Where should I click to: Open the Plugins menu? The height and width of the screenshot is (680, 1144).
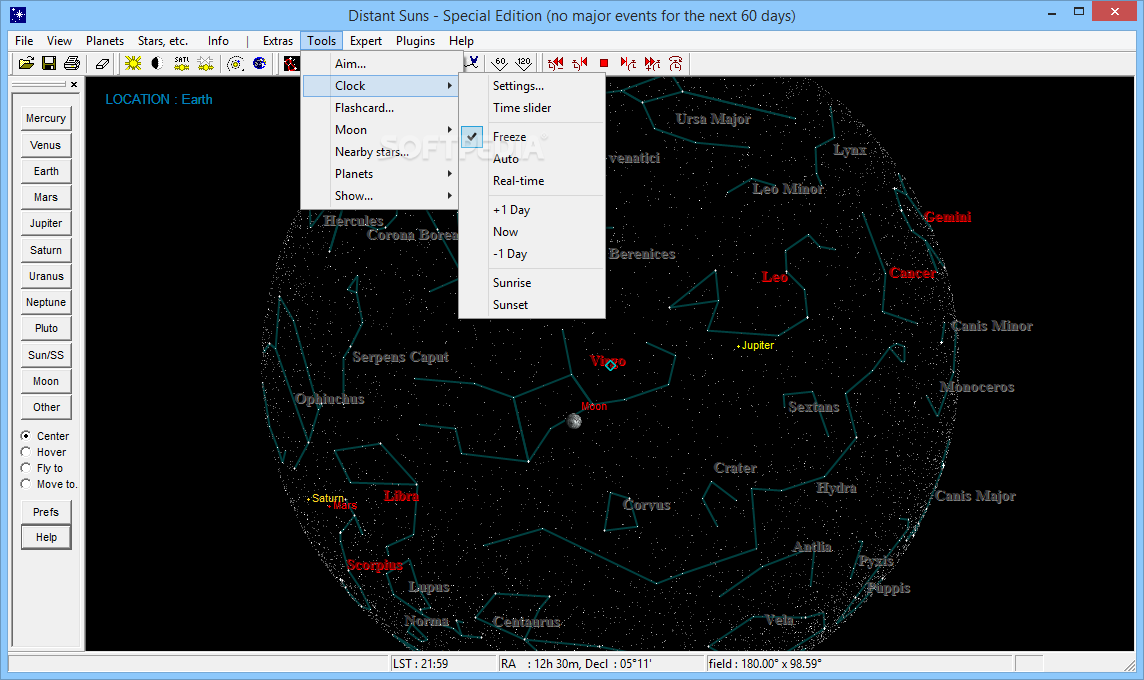coord(415,41)
